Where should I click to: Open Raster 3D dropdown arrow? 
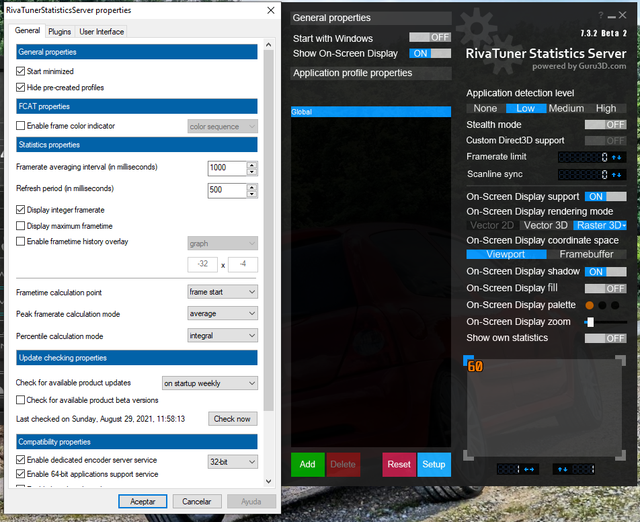pyautogui.click(x=624, y=226)
